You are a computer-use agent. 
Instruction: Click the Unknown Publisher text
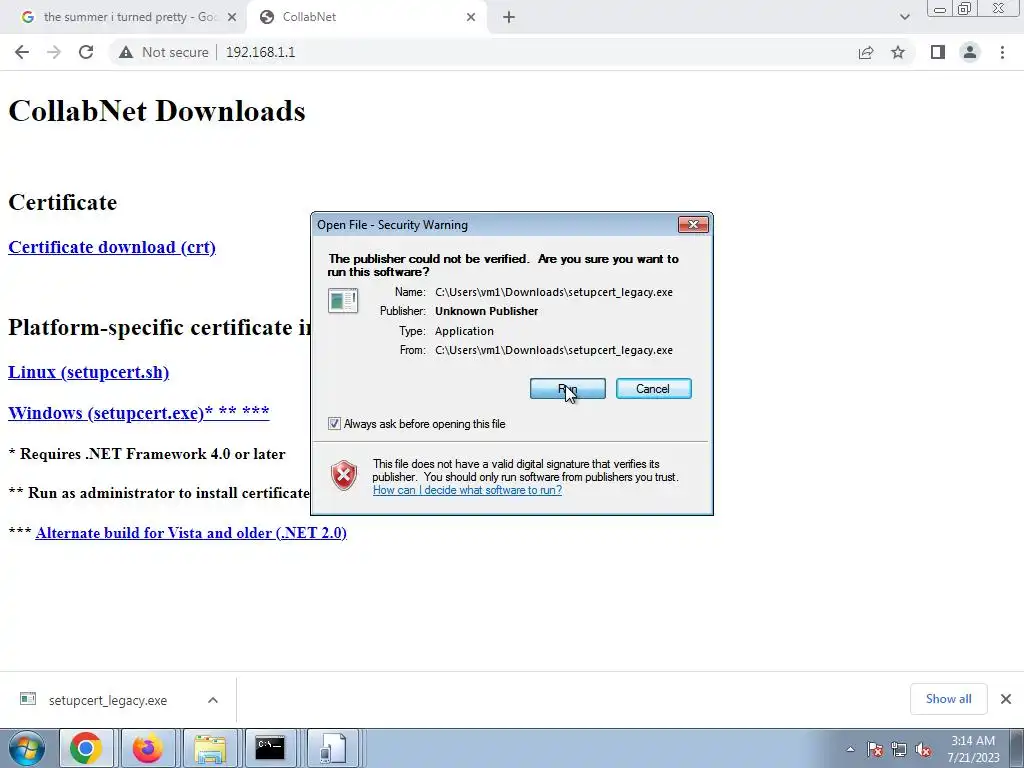pyautogui.click(x=487, y=312)
